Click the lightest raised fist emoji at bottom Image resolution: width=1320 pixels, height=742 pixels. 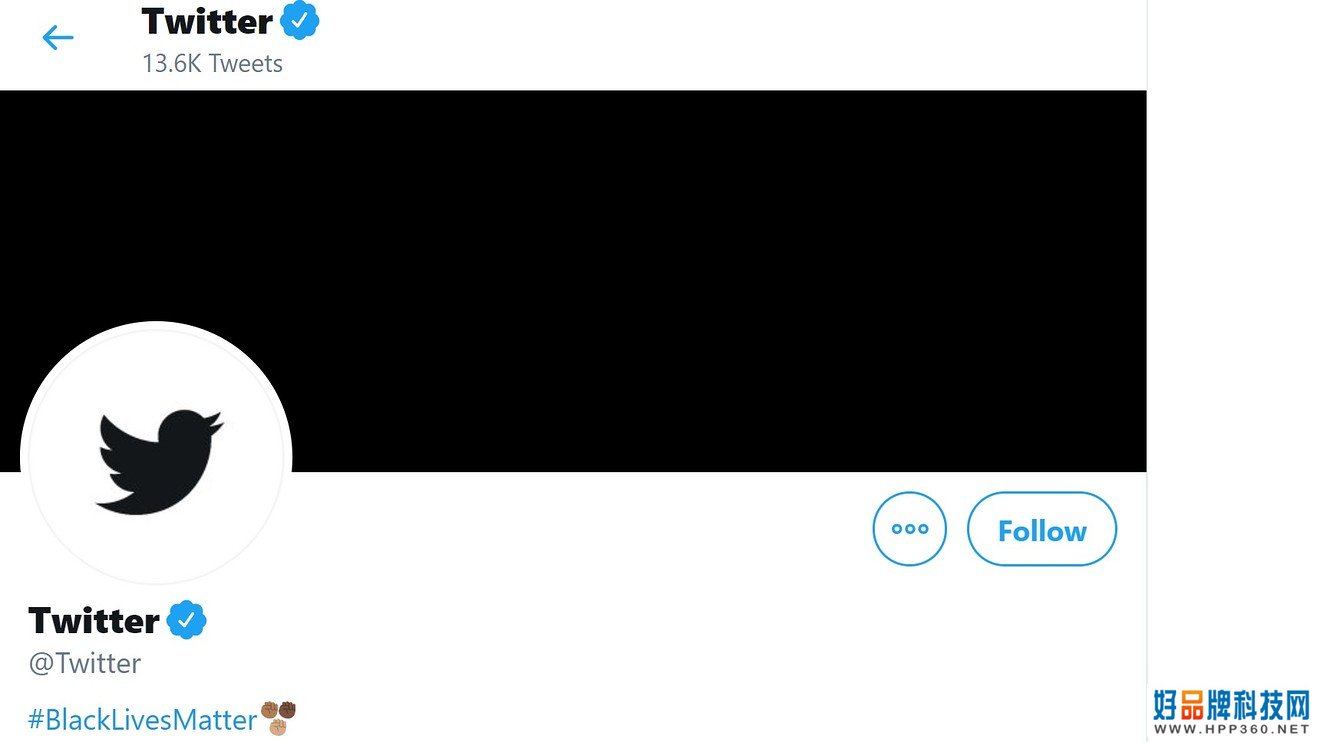[x=278, y=726]
